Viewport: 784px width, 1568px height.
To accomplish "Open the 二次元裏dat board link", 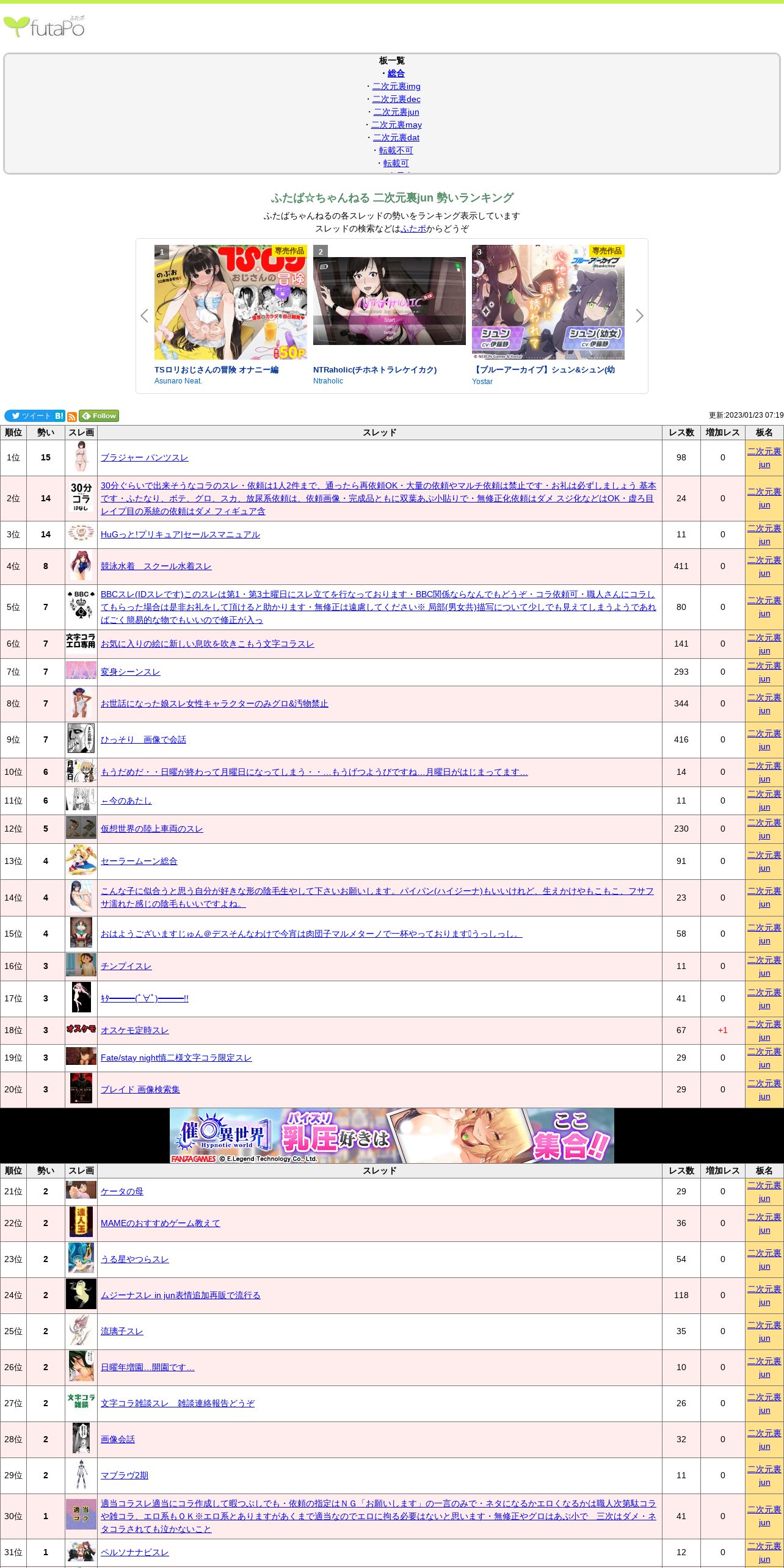I will tap(396, 137).
